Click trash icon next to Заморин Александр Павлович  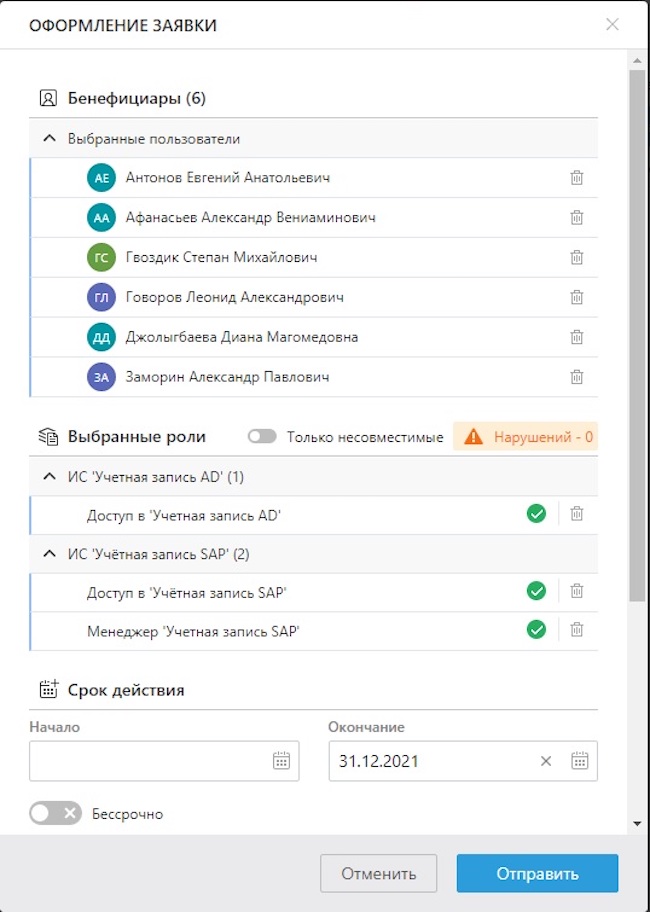[576, 377]
